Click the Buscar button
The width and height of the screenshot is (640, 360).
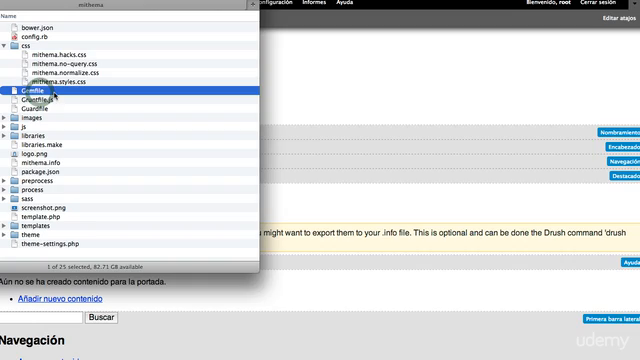click(101, 317)
